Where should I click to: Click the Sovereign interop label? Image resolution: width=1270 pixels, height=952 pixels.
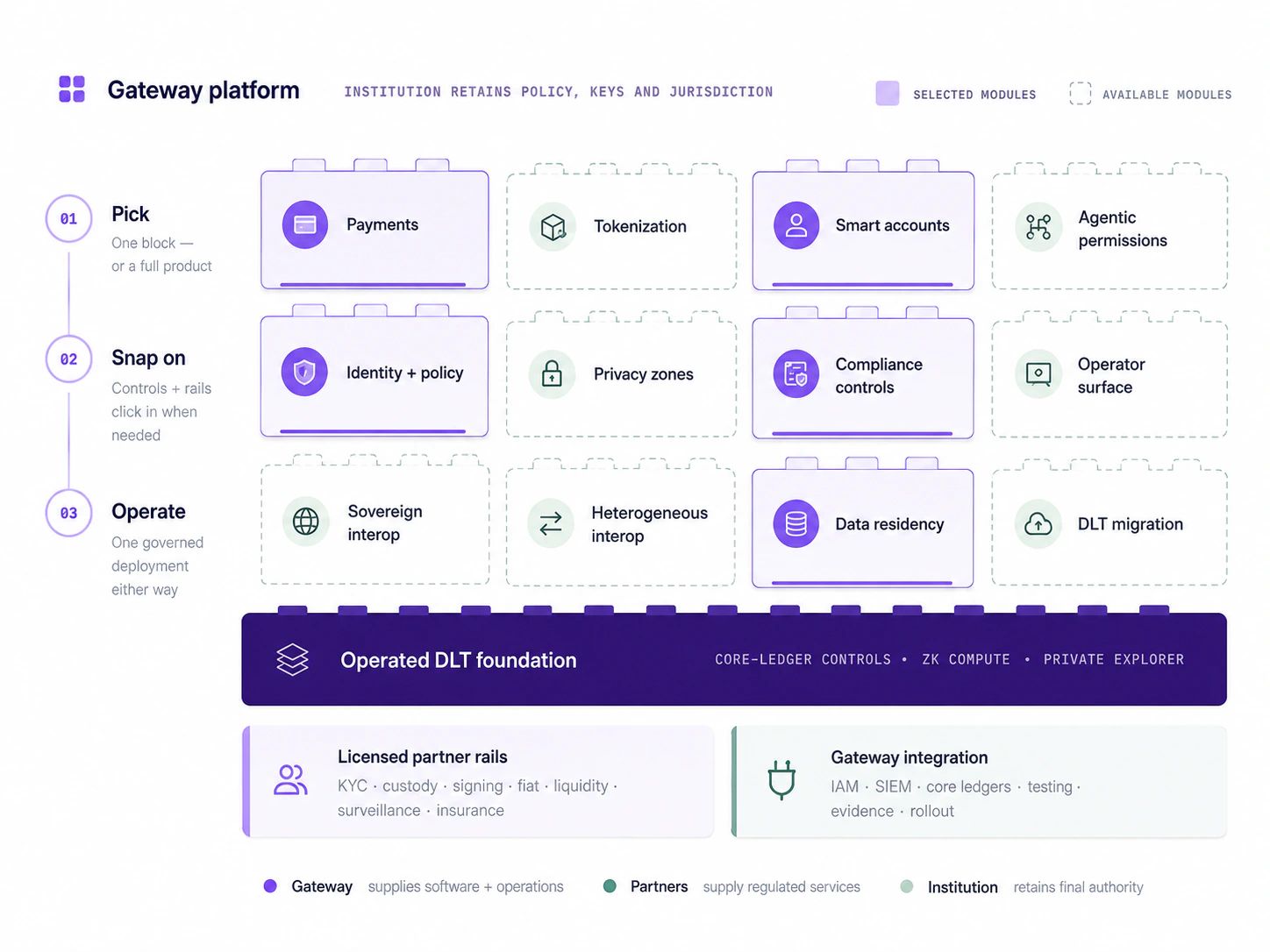(385, 522)
